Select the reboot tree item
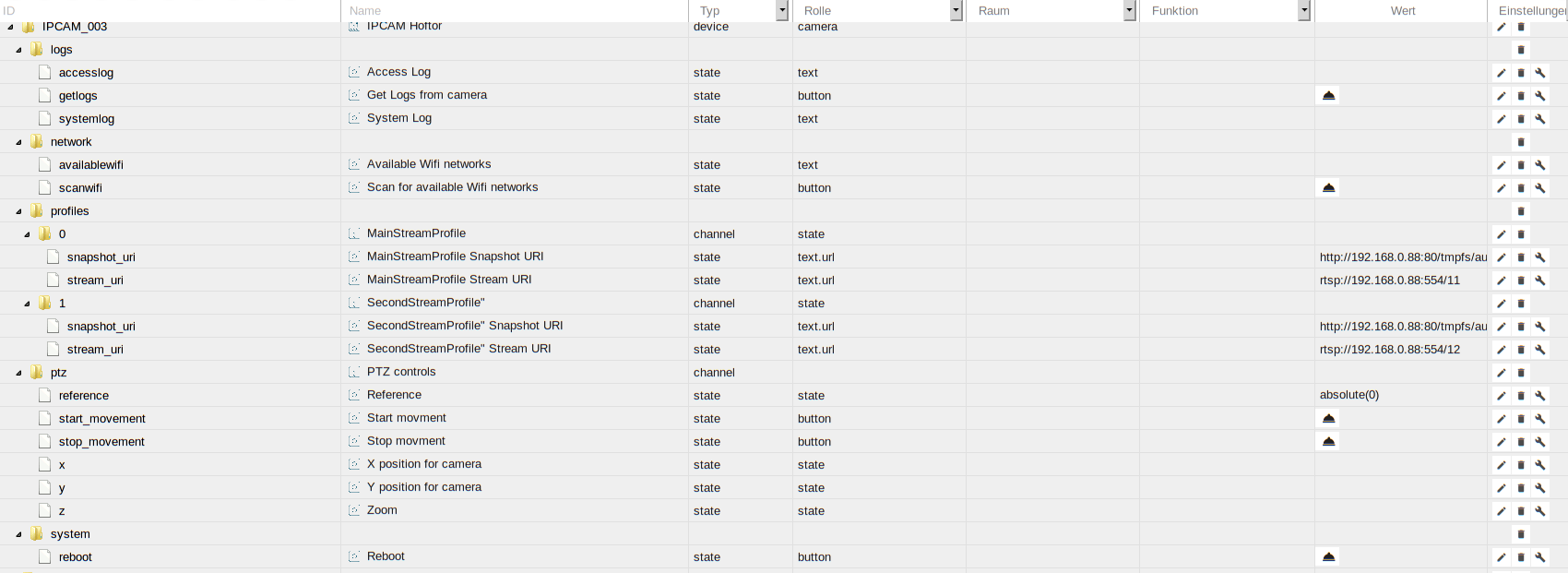Screen dimensions: 1568x573 coord(75,557)
